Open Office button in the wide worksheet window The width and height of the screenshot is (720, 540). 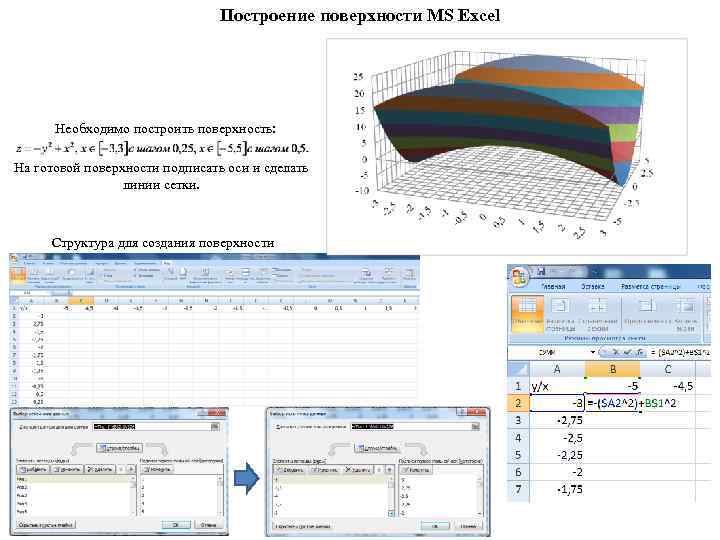[x=14, y=259]
